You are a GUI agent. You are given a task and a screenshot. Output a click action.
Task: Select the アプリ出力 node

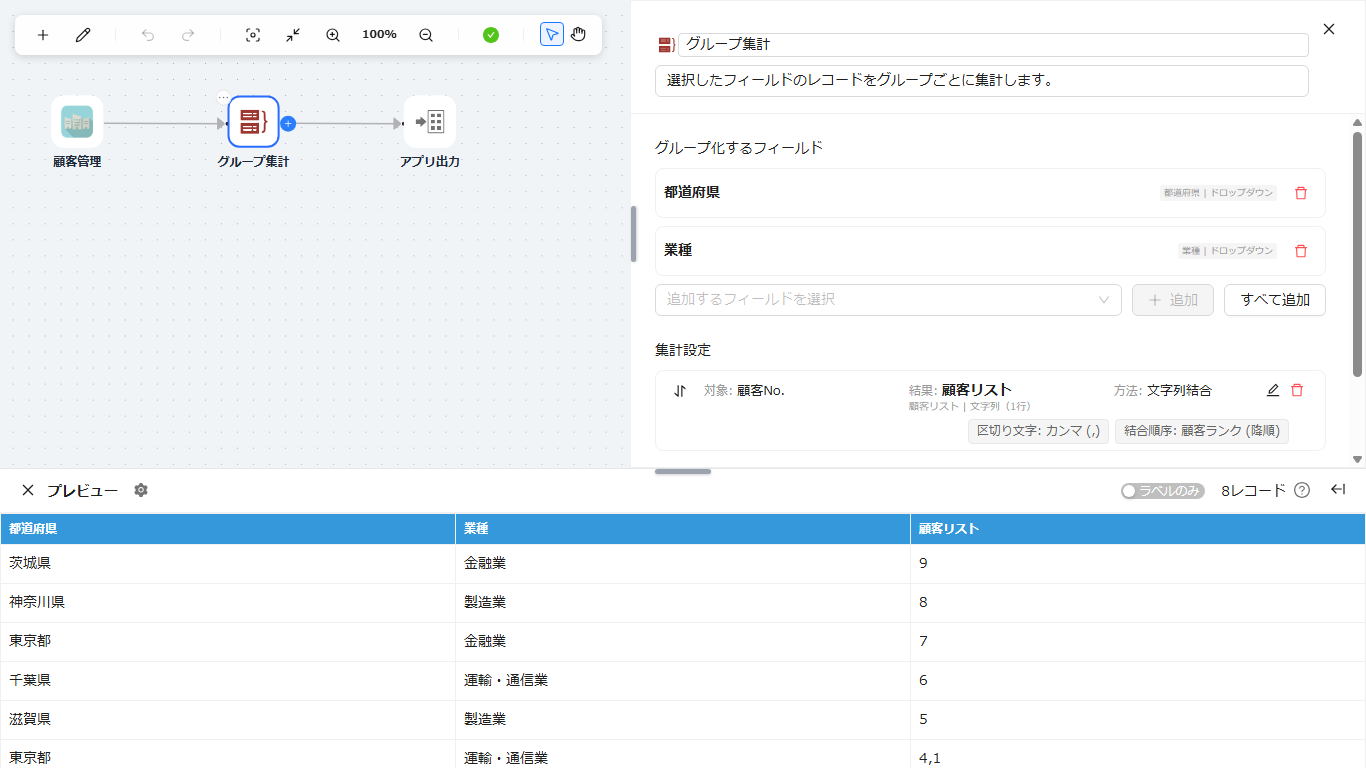pyautogui.click(x=430, y=122)
